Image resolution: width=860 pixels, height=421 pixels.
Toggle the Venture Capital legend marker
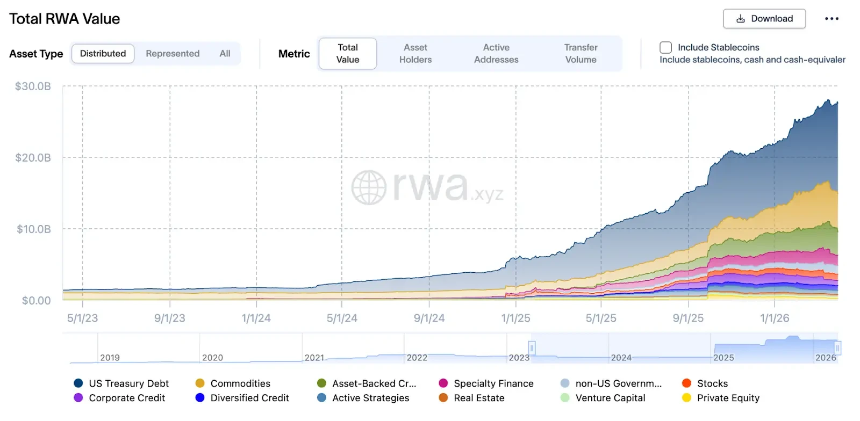(x=565, y=398)
